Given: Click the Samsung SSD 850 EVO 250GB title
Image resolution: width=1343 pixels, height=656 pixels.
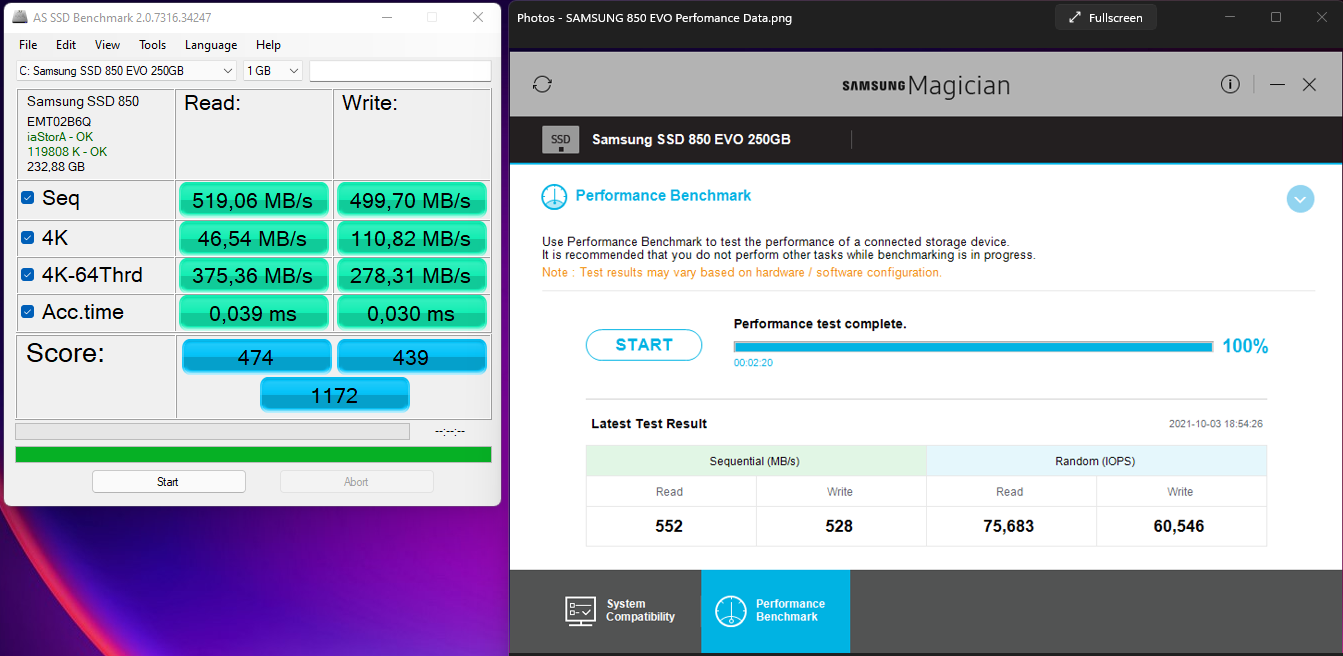Looking at the screenshot, I should [692, 139].
